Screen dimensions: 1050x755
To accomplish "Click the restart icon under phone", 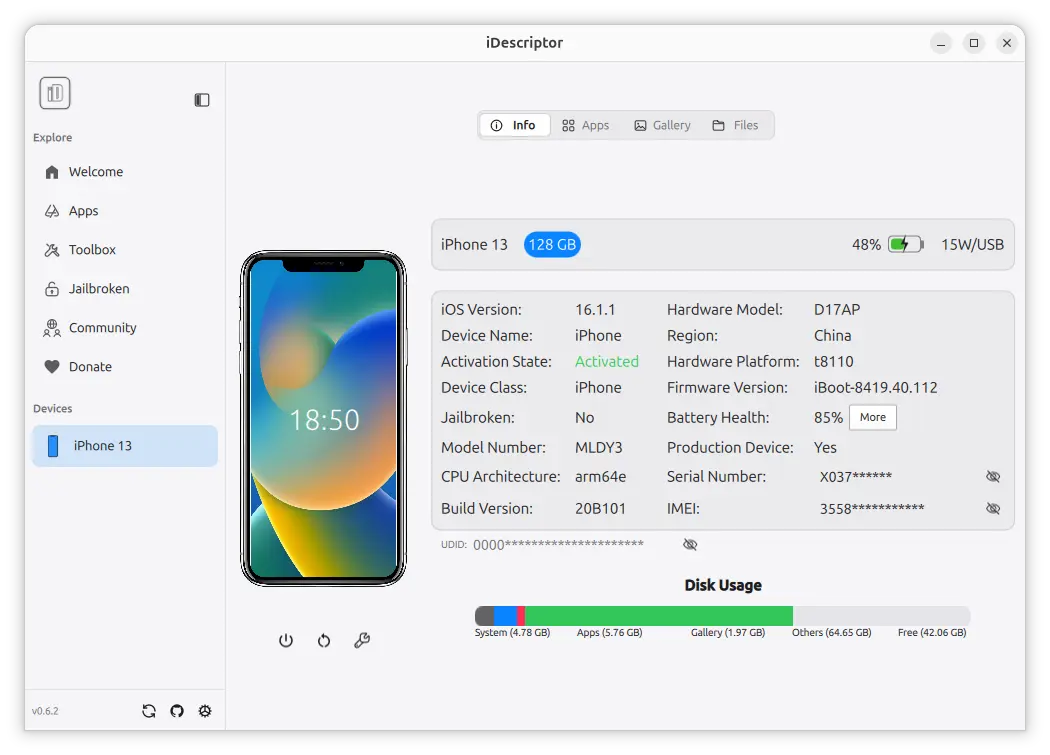I will point(324,640).
